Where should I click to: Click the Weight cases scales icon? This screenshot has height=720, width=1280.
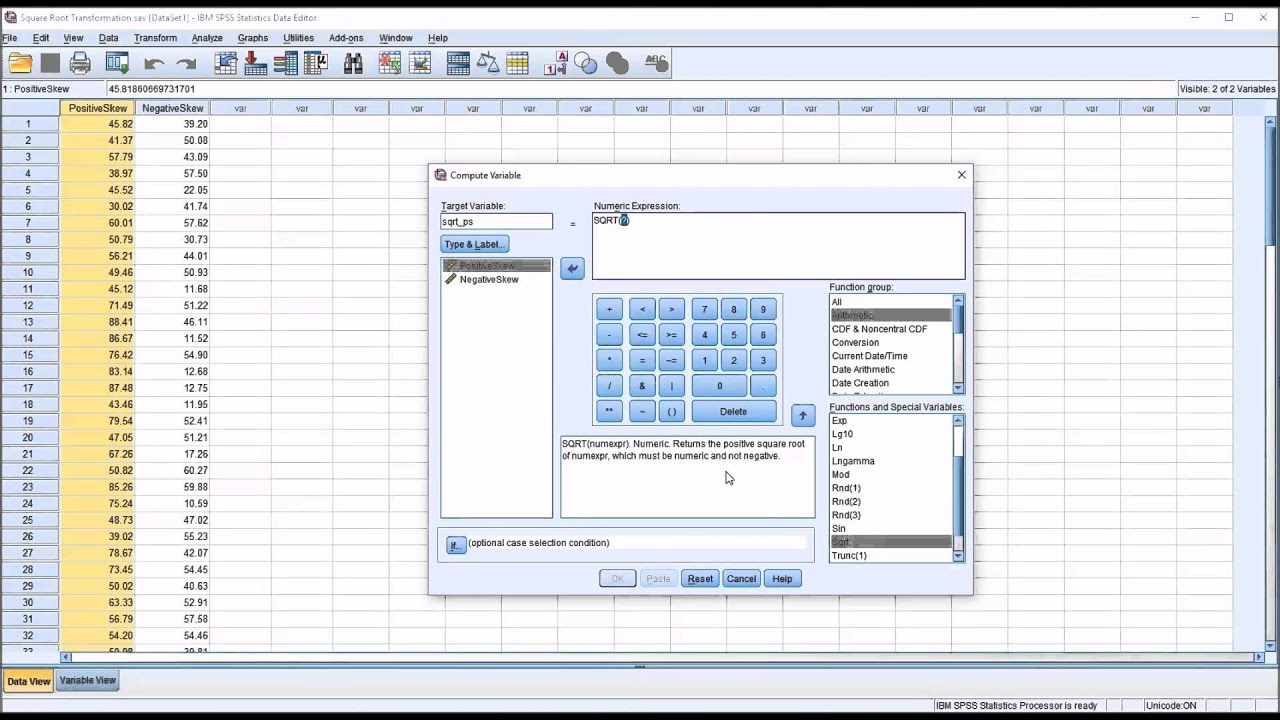[488, 63]
